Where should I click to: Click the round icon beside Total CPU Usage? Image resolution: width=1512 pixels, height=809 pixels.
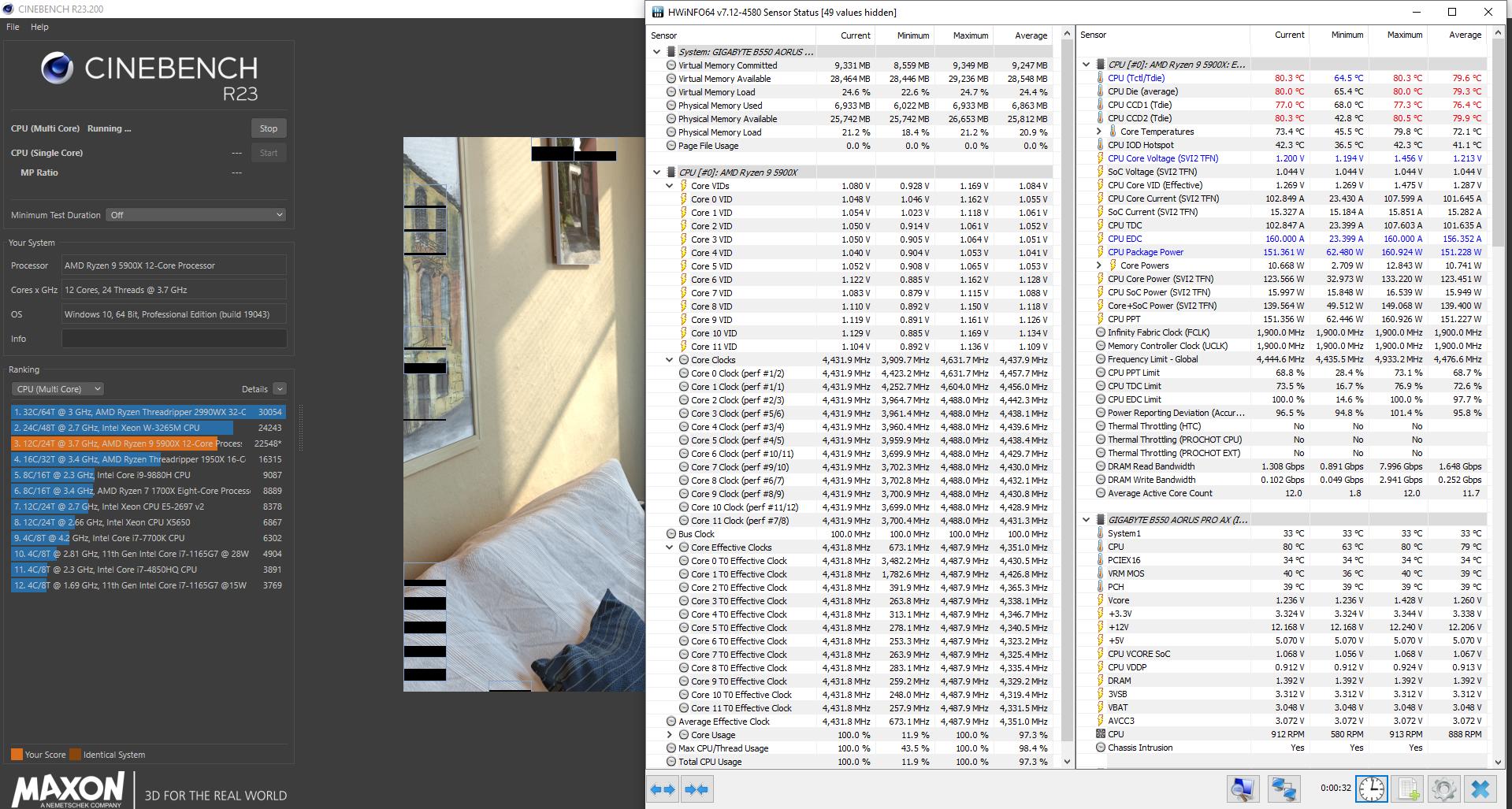coord(671,762)
